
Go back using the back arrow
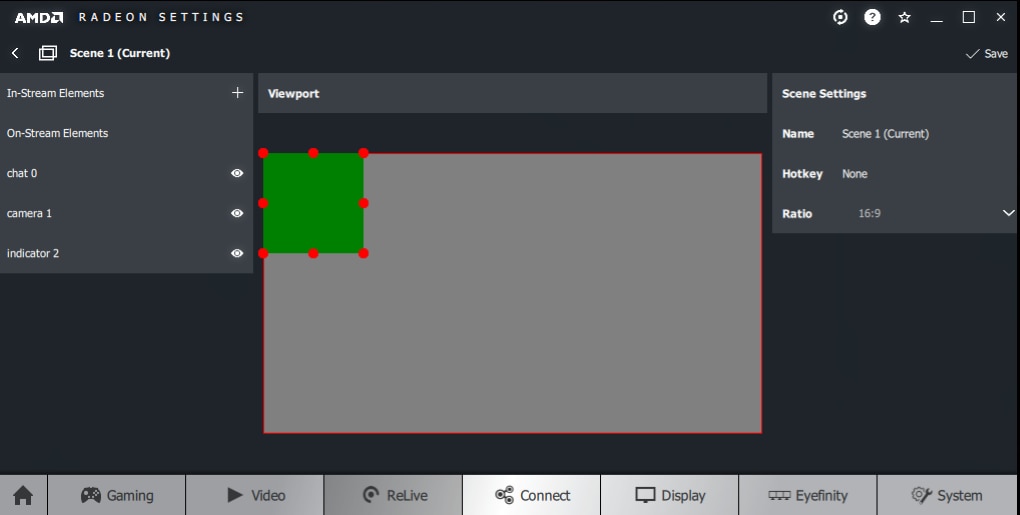click(15, 53)
